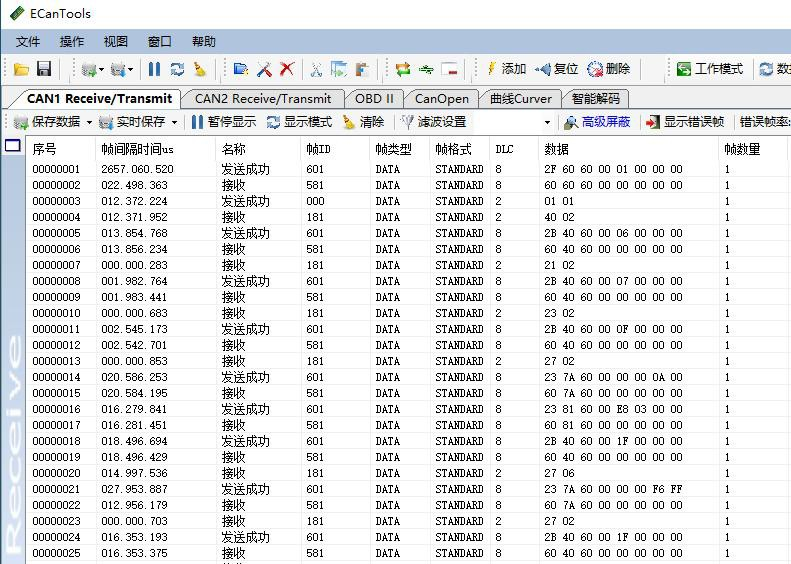Click the 帧ID column header
The width and height of the screenshot is (791, 564).
(318, 149)
